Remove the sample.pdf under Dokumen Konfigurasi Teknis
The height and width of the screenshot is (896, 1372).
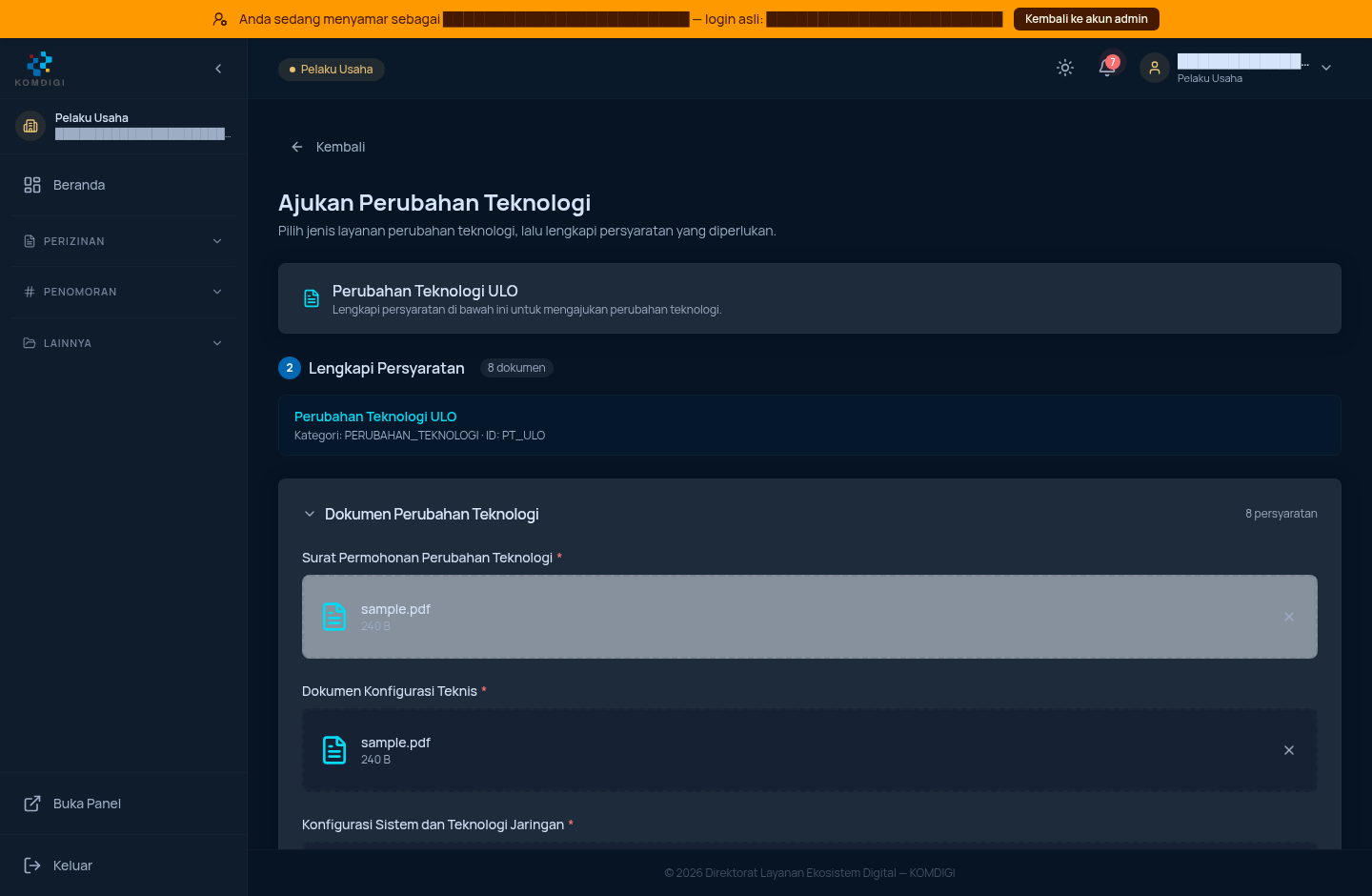tap(1289, 750)
